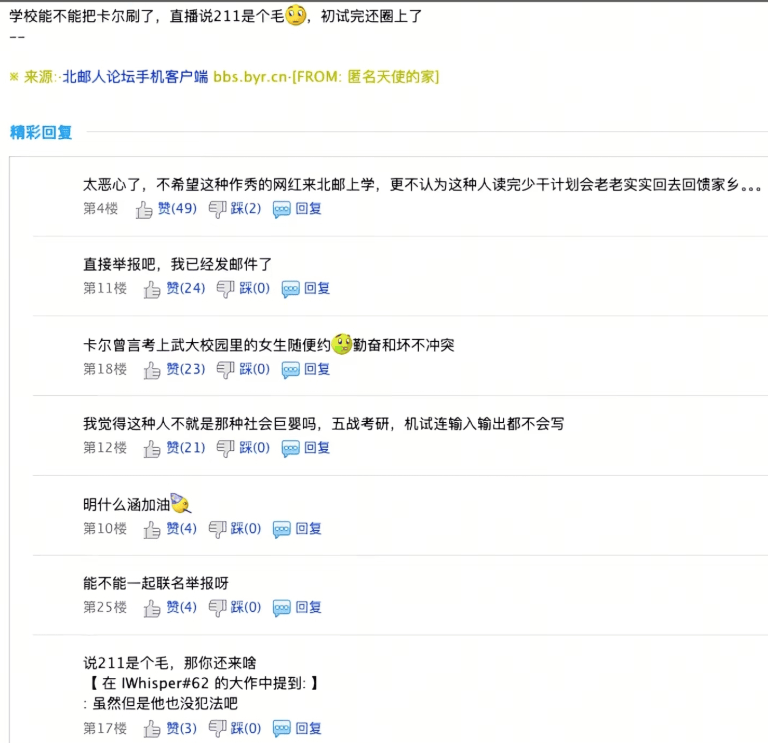
Task: Click thumbs-up icon on 25th floor reply
Action: point(152,608)
